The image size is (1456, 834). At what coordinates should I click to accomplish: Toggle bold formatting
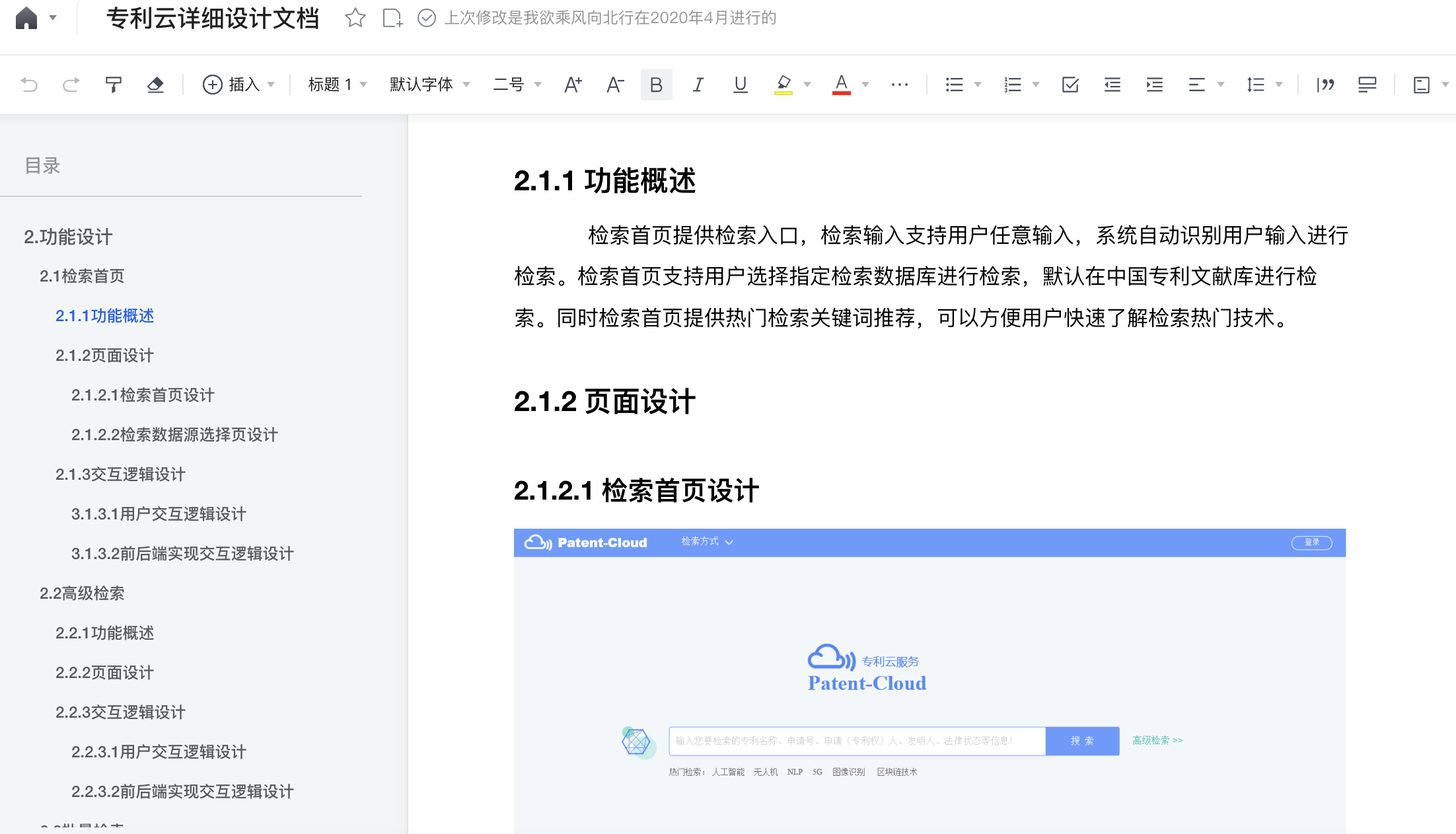point(656,85)
